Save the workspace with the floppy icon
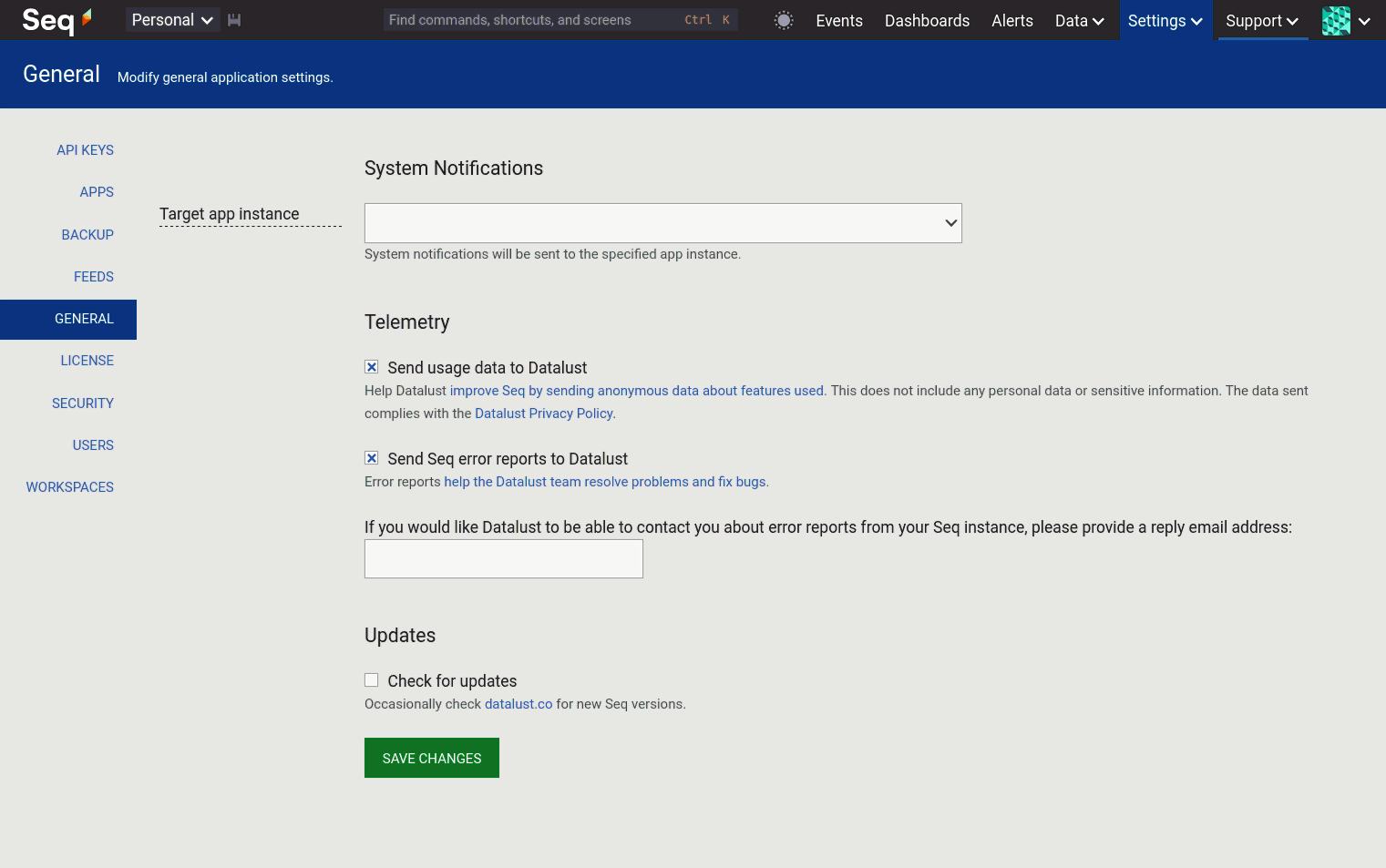 pos(234,20)
